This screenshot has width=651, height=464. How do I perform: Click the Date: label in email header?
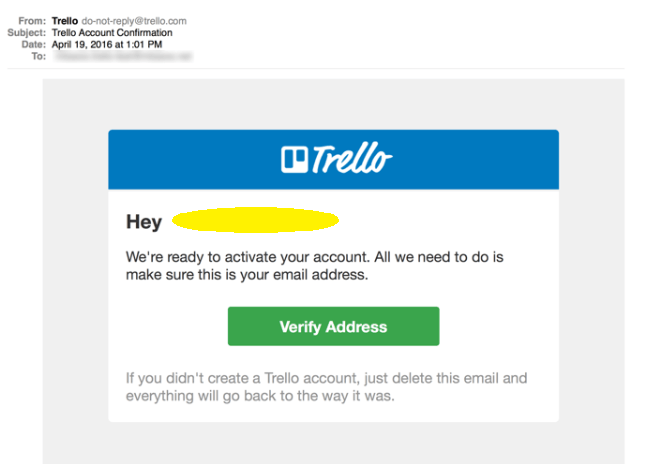click(34, 44)
